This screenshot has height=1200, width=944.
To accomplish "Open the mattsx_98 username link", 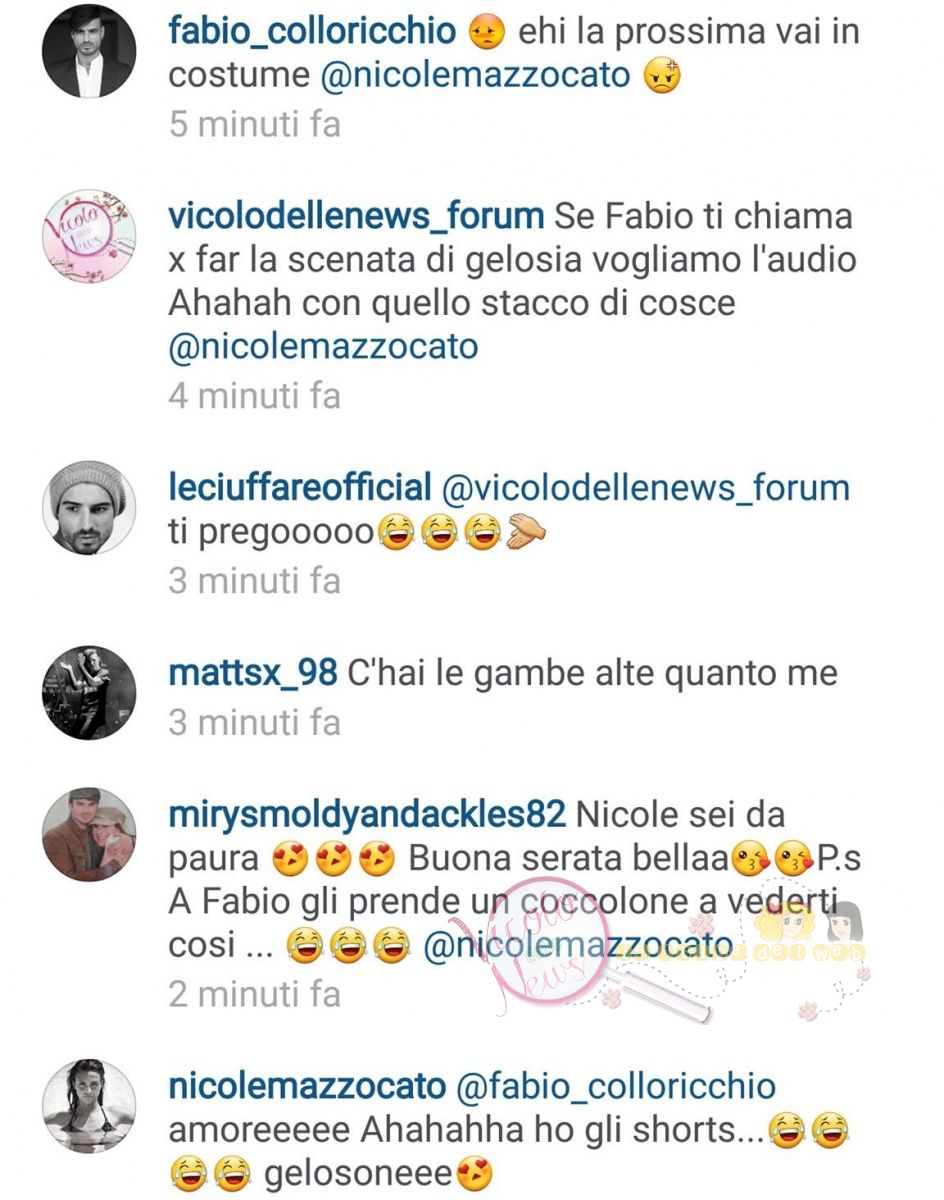I will tap(253, 673).
